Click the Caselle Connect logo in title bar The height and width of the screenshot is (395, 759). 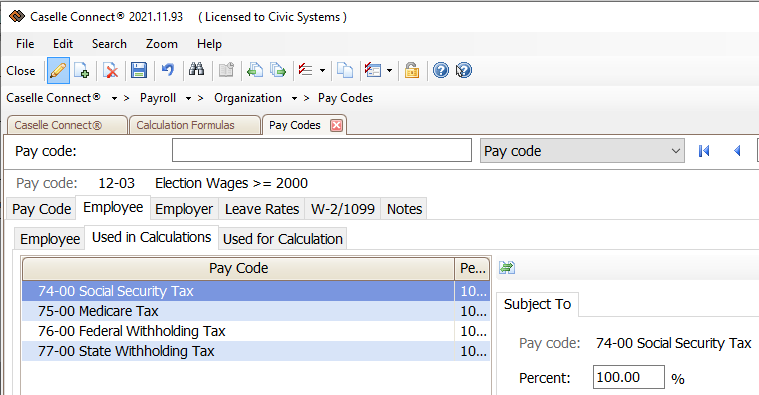[16, 17]
